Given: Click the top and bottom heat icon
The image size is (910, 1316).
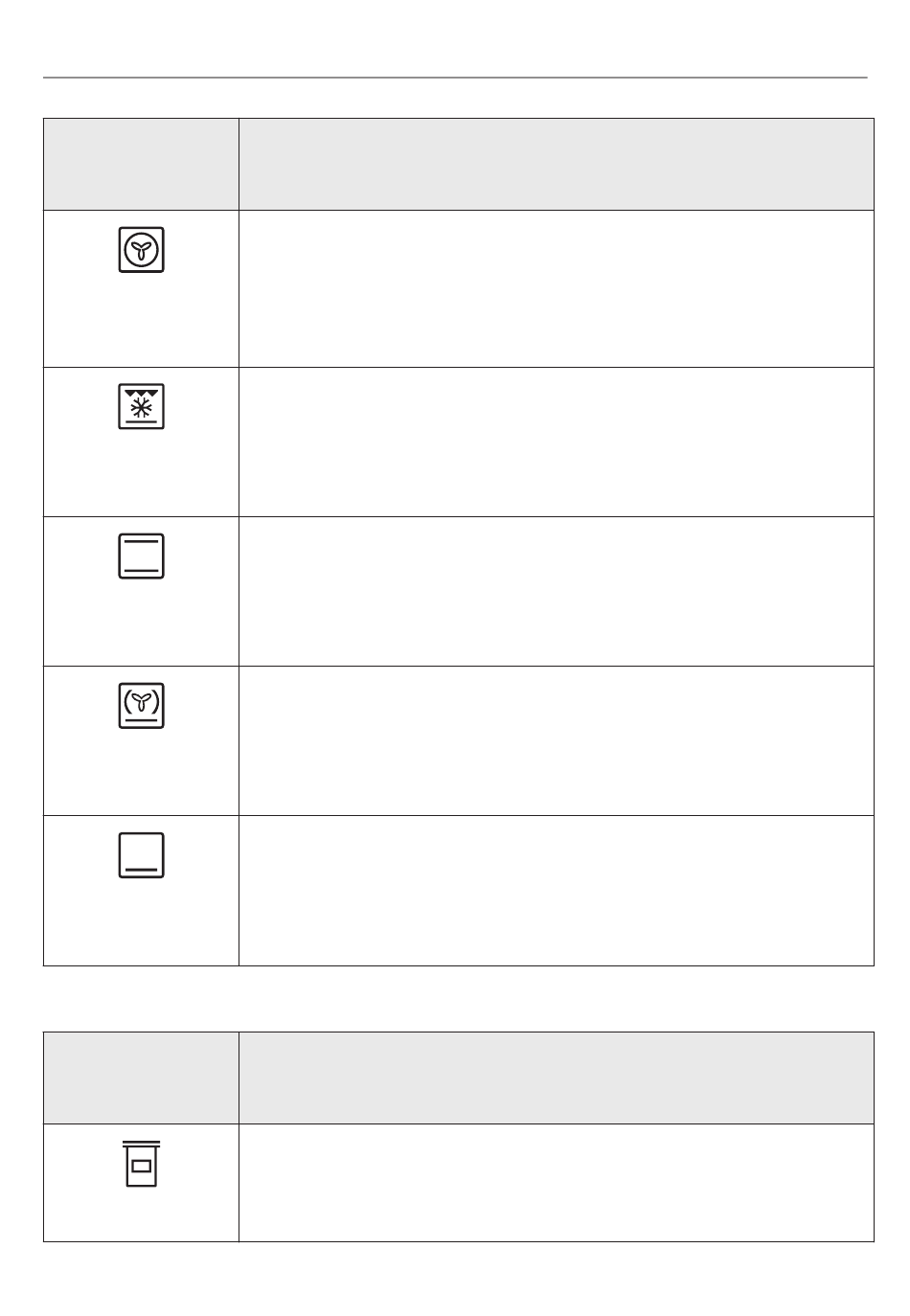Looking at the screenshot, I should [141, 556].
